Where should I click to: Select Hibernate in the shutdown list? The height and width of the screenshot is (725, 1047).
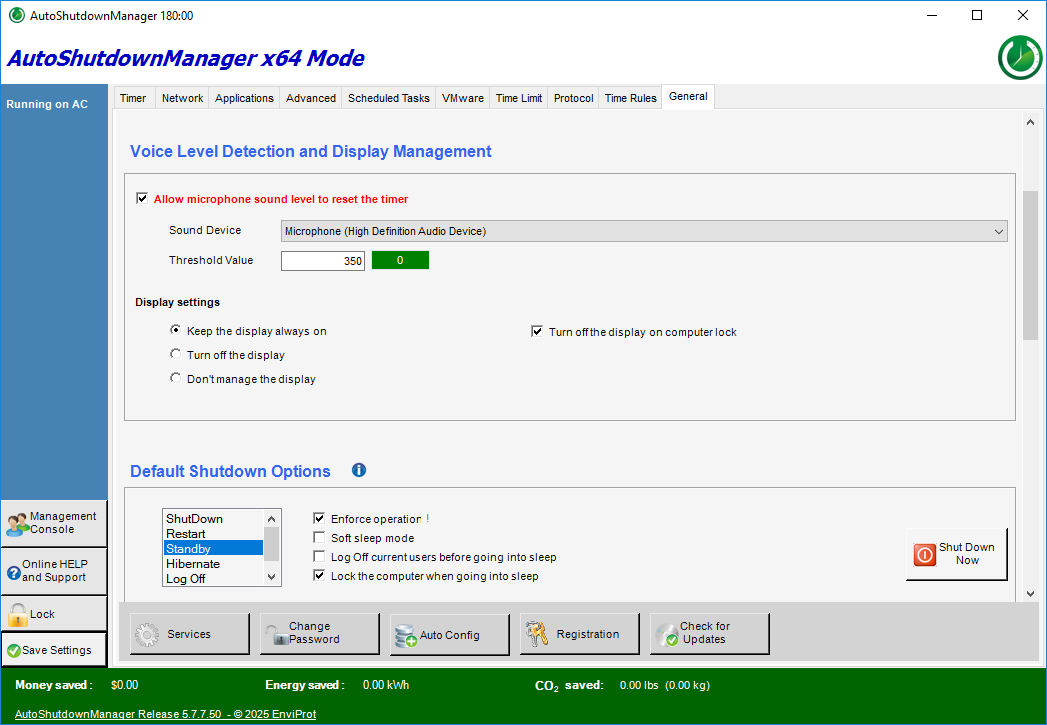click(193, 564)
